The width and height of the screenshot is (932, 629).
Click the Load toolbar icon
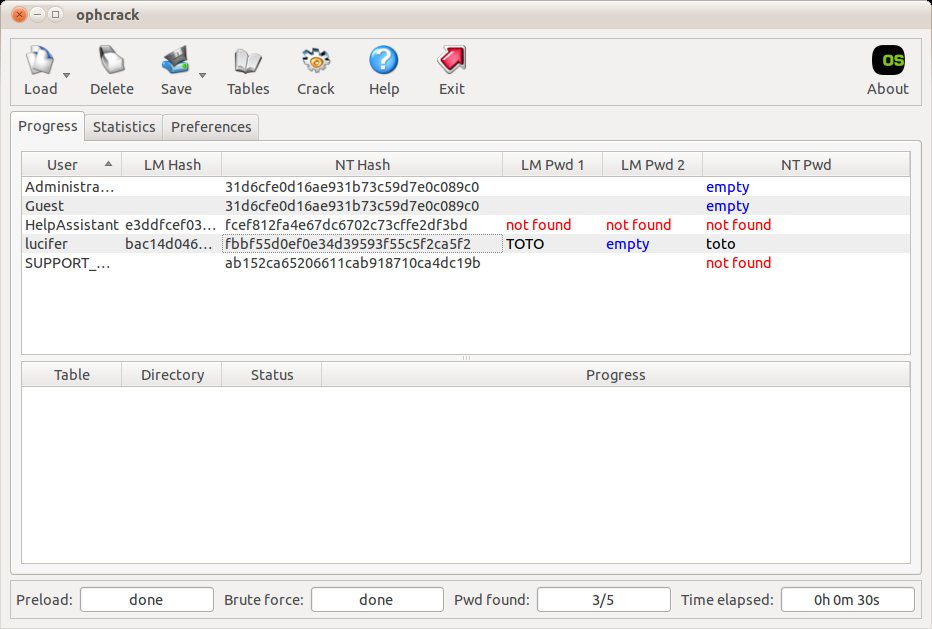click(x=39, y=63)
